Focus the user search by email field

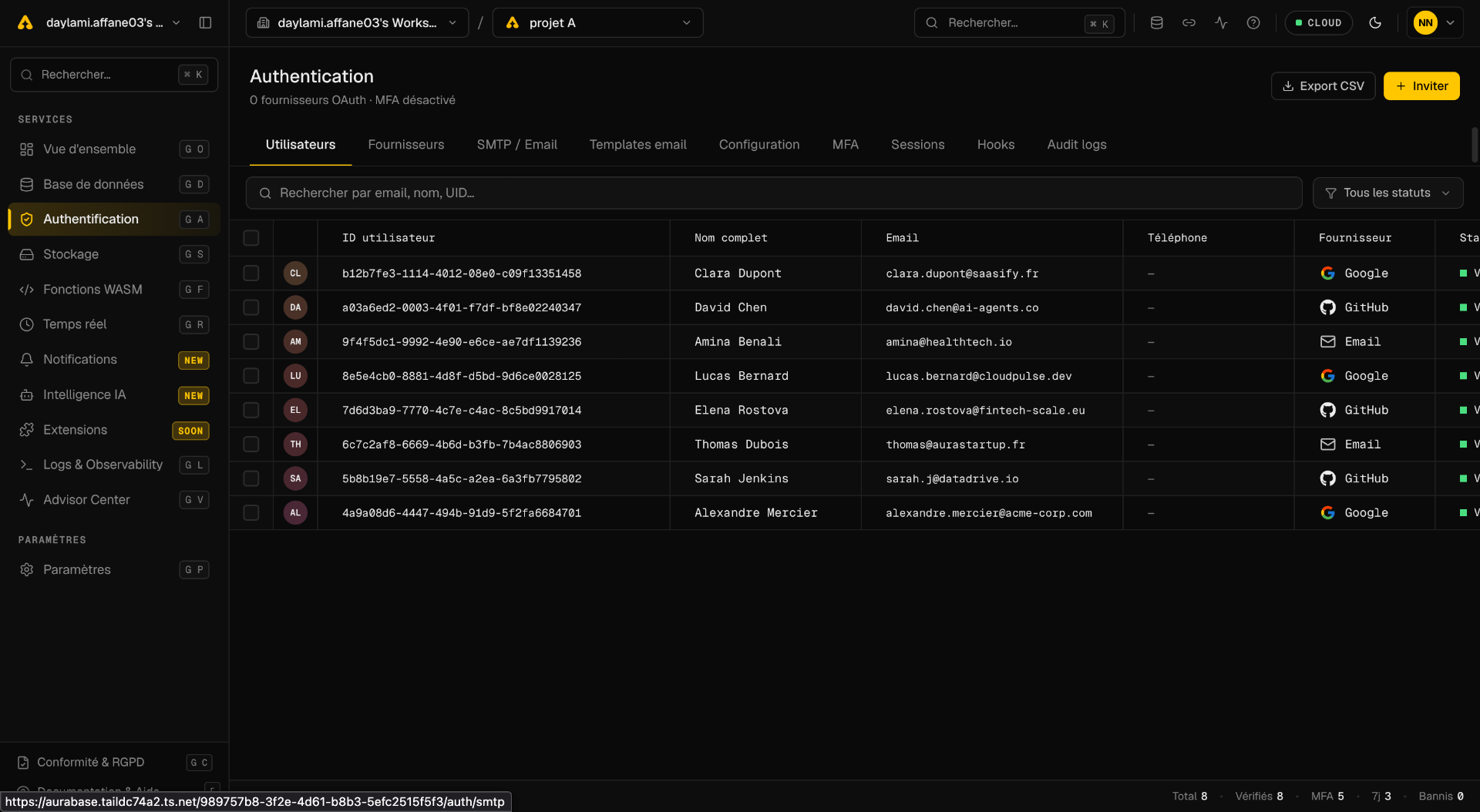774,193
